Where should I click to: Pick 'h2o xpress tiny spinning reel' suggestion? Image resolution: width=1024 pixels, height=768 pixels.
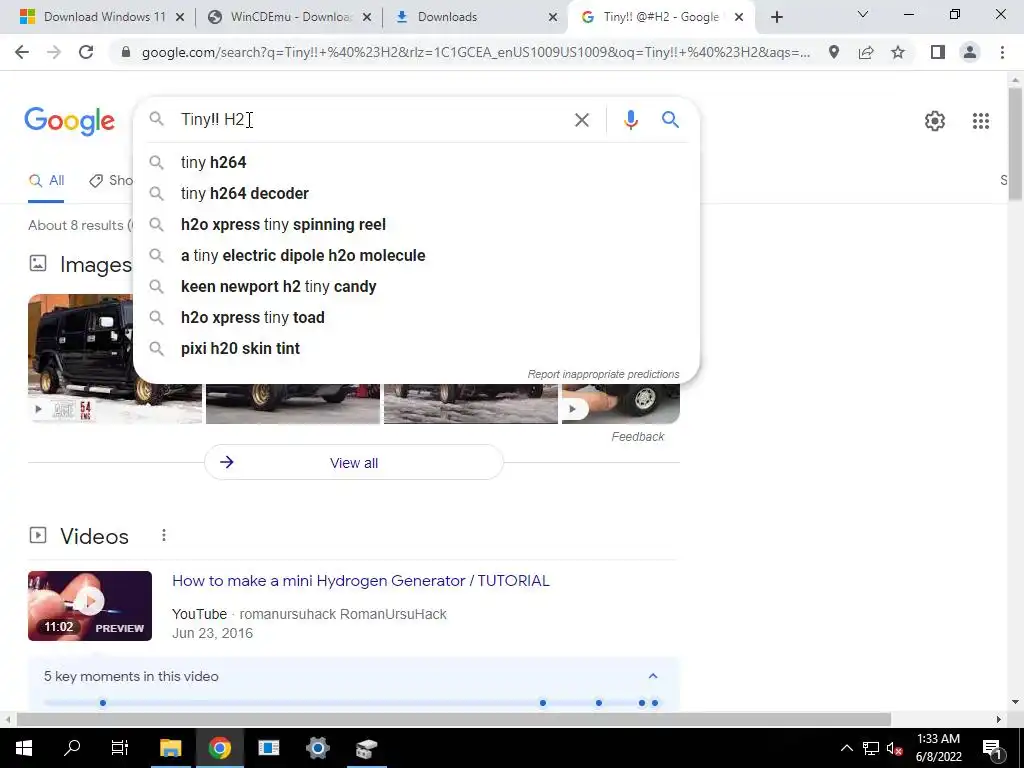tap(416, 224)
